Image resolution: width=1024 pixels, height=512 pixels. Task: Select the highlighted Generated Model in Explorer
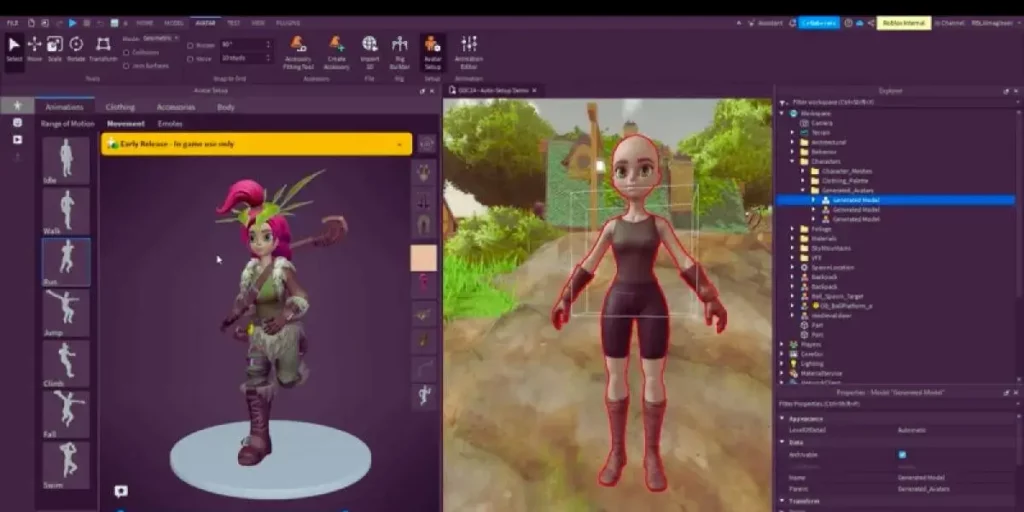click(x=895, y=200)
